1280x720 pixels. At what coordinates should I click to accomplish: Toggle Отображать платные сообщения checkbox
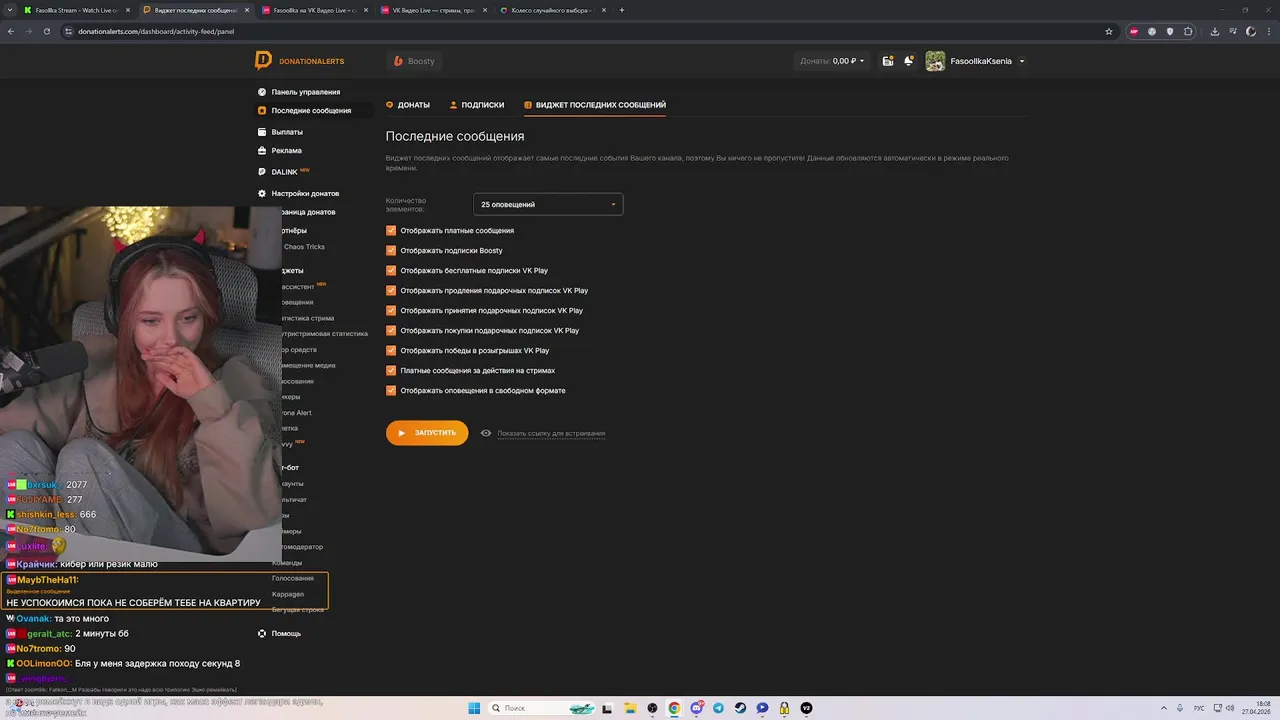pos(391,230)
